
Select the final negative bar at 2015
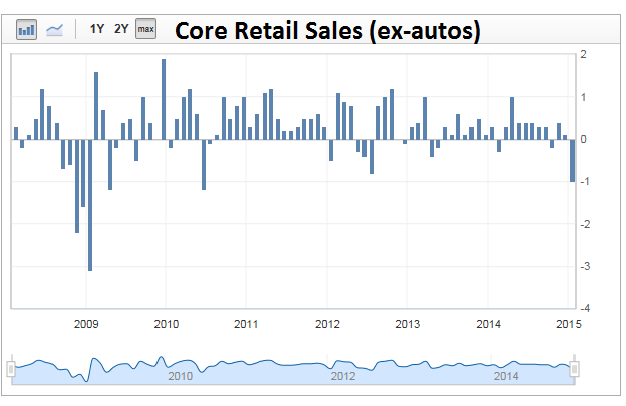[x=572, y=160]
